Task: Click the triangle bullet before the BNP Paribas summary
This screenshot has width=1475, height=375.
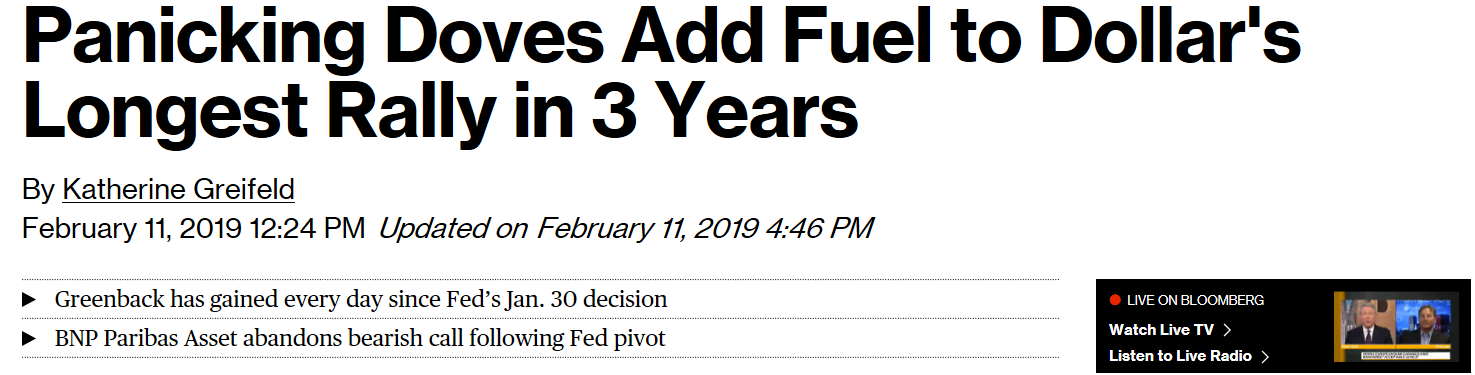Action: pyautogui.click(x=29, y=339)
